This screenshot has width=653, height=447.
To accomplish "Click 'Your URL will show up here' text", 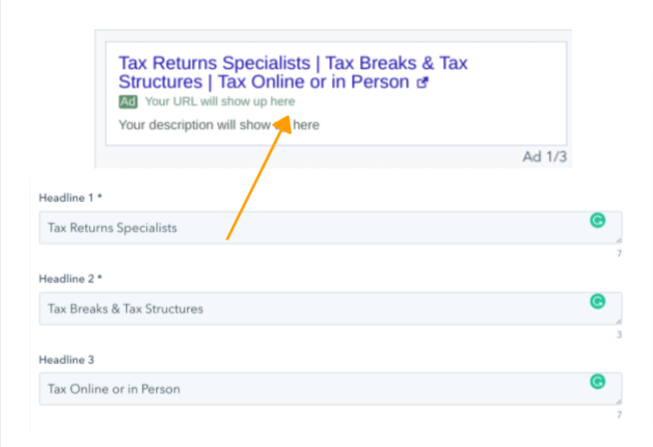I will [x=220, y=102].
